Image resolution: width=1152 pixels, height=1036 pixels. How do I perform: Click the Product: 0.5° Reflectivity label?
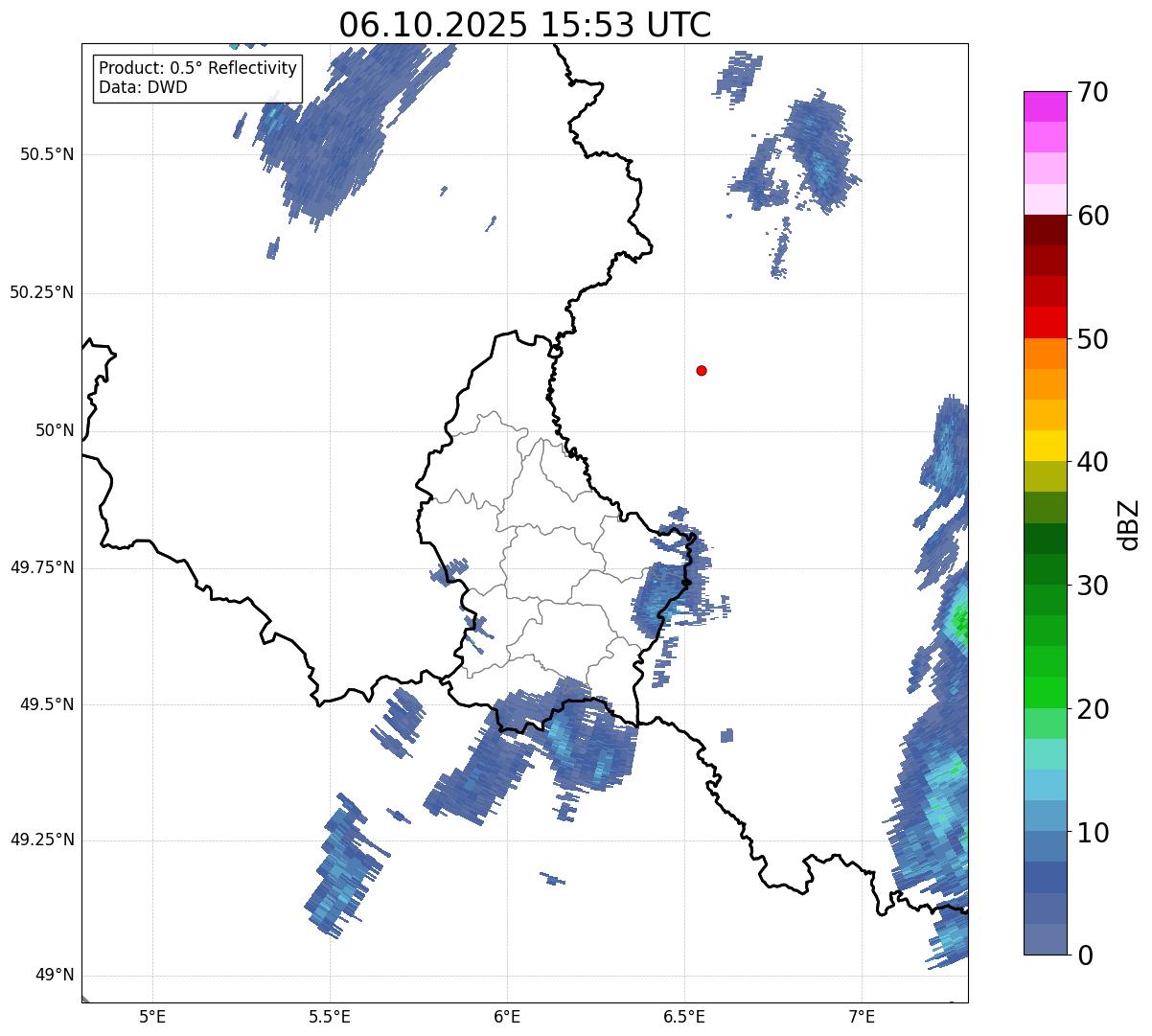click(198, 69)
